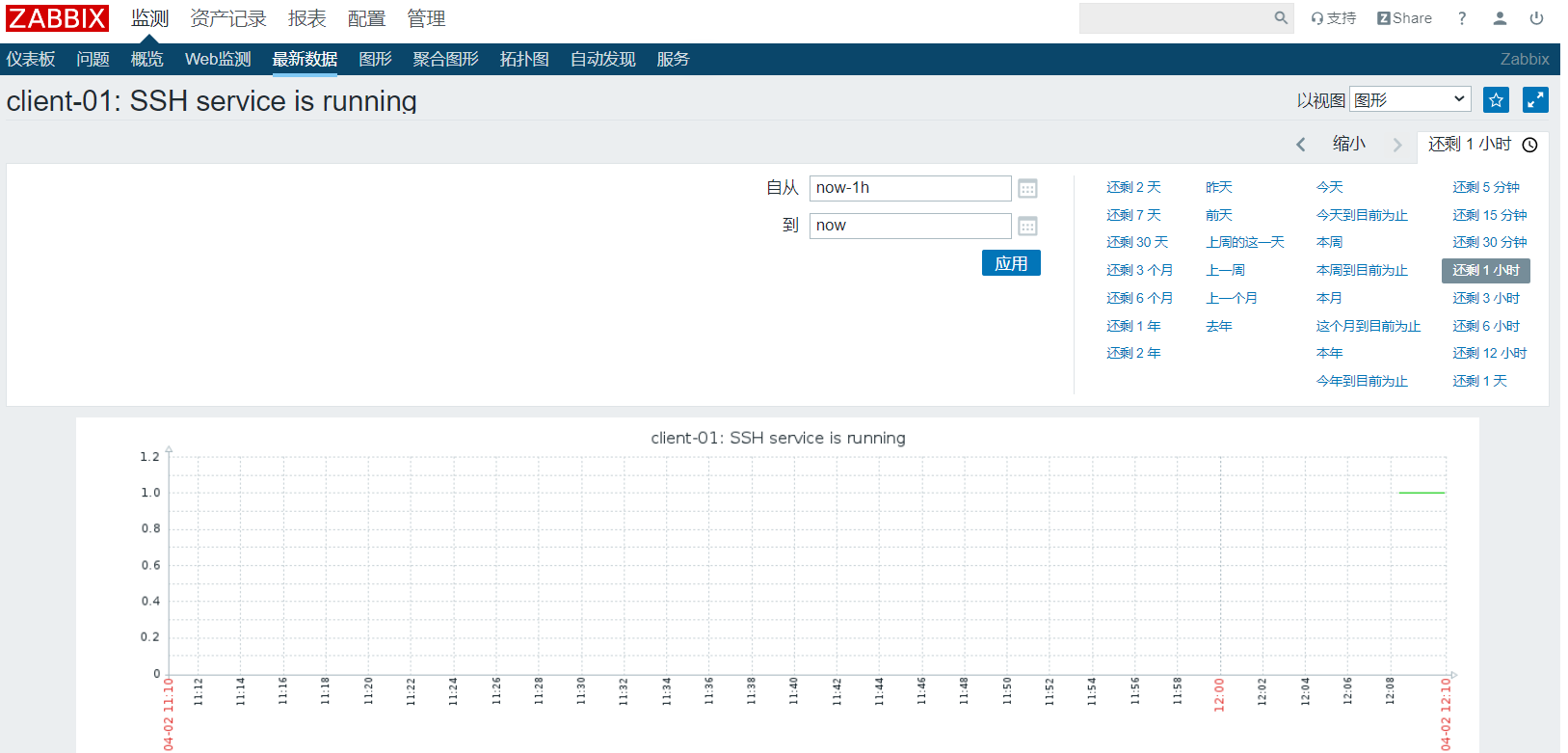This screenshot has height=753, width=1568.
Task: Select 还剩 2 天 range
Action: 1133,187
